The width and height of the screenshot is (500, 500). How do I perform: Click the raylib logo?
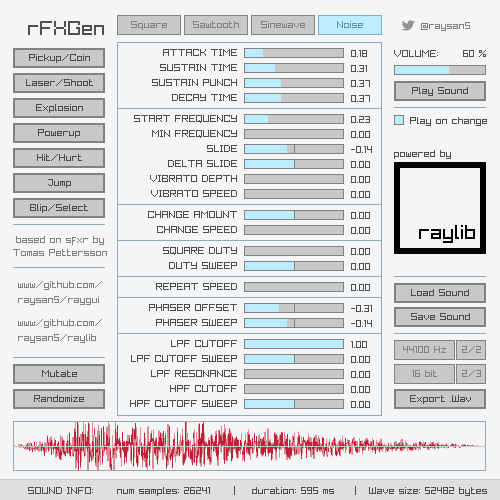point(440,208)
